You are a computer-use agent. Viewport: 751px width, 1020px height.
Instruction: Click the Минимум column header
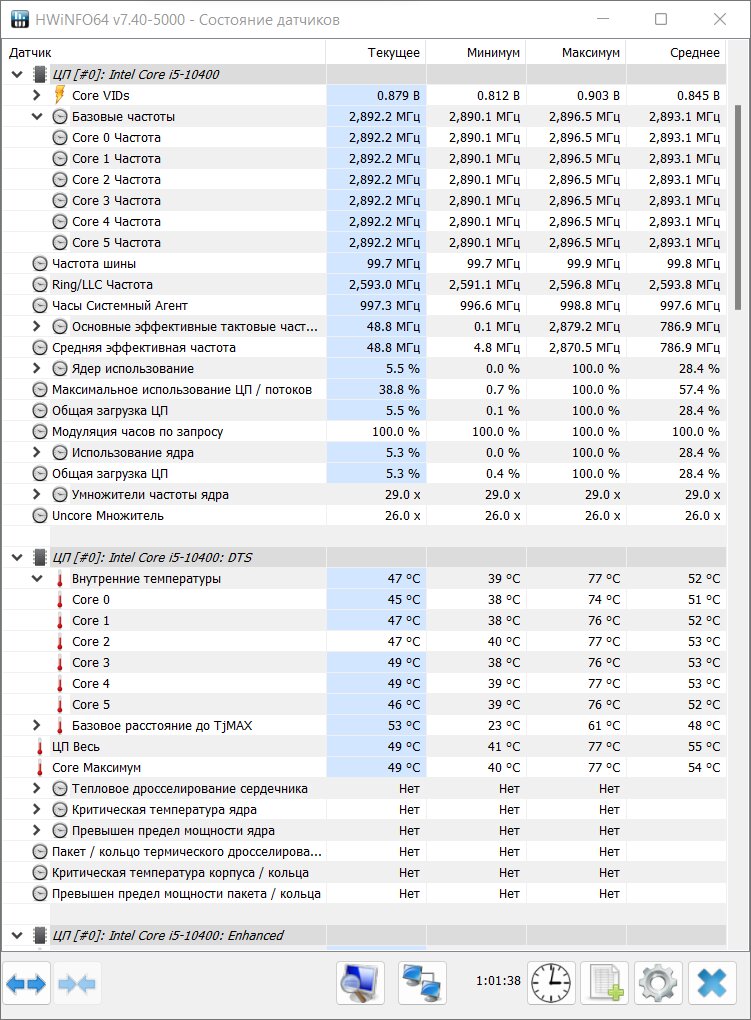(x=476, y=53)
